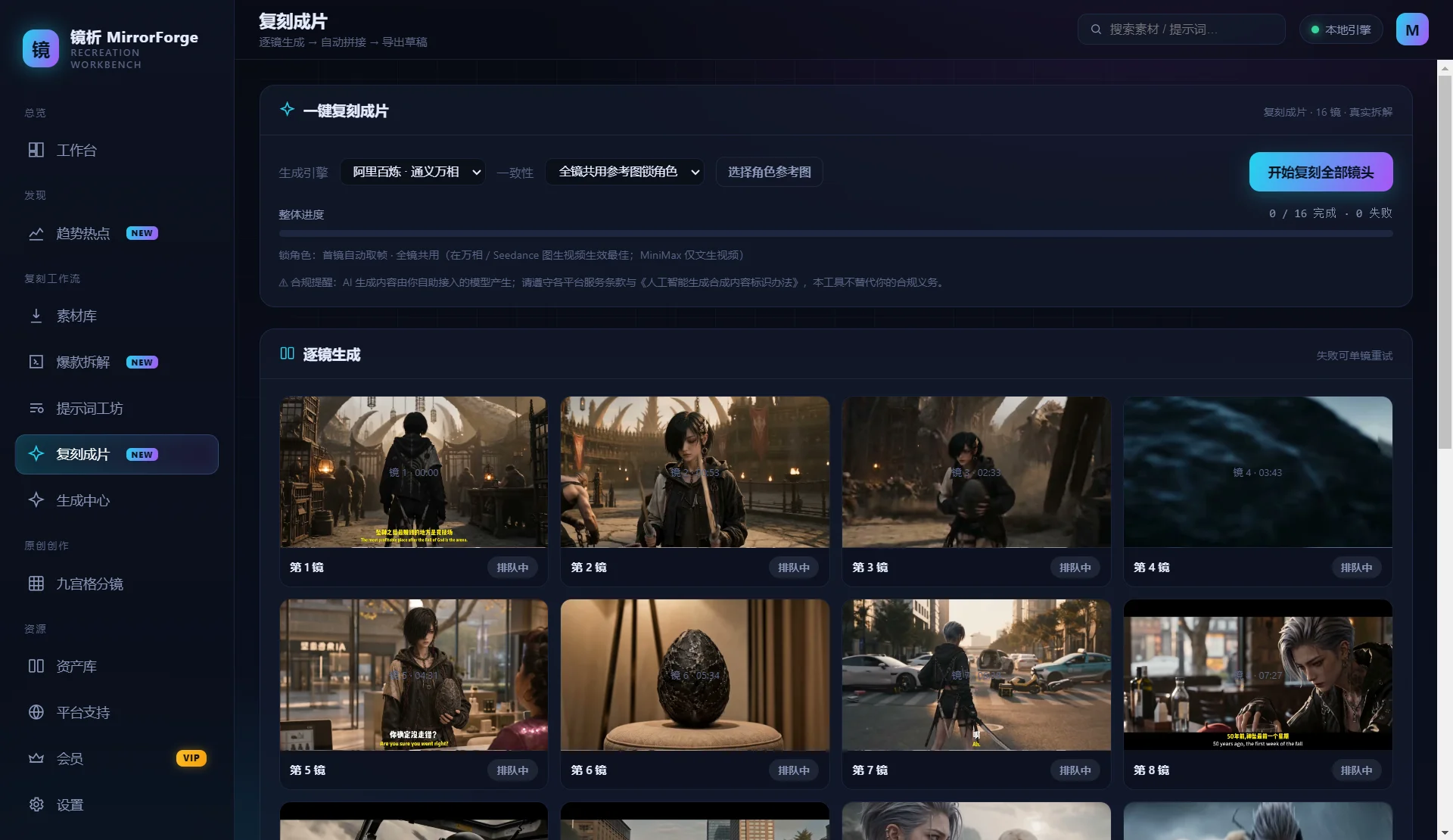Screen dimensions: 1453x840
Task: Click 排队中 status on 第 5 镜
Action: tap(512, 770)
